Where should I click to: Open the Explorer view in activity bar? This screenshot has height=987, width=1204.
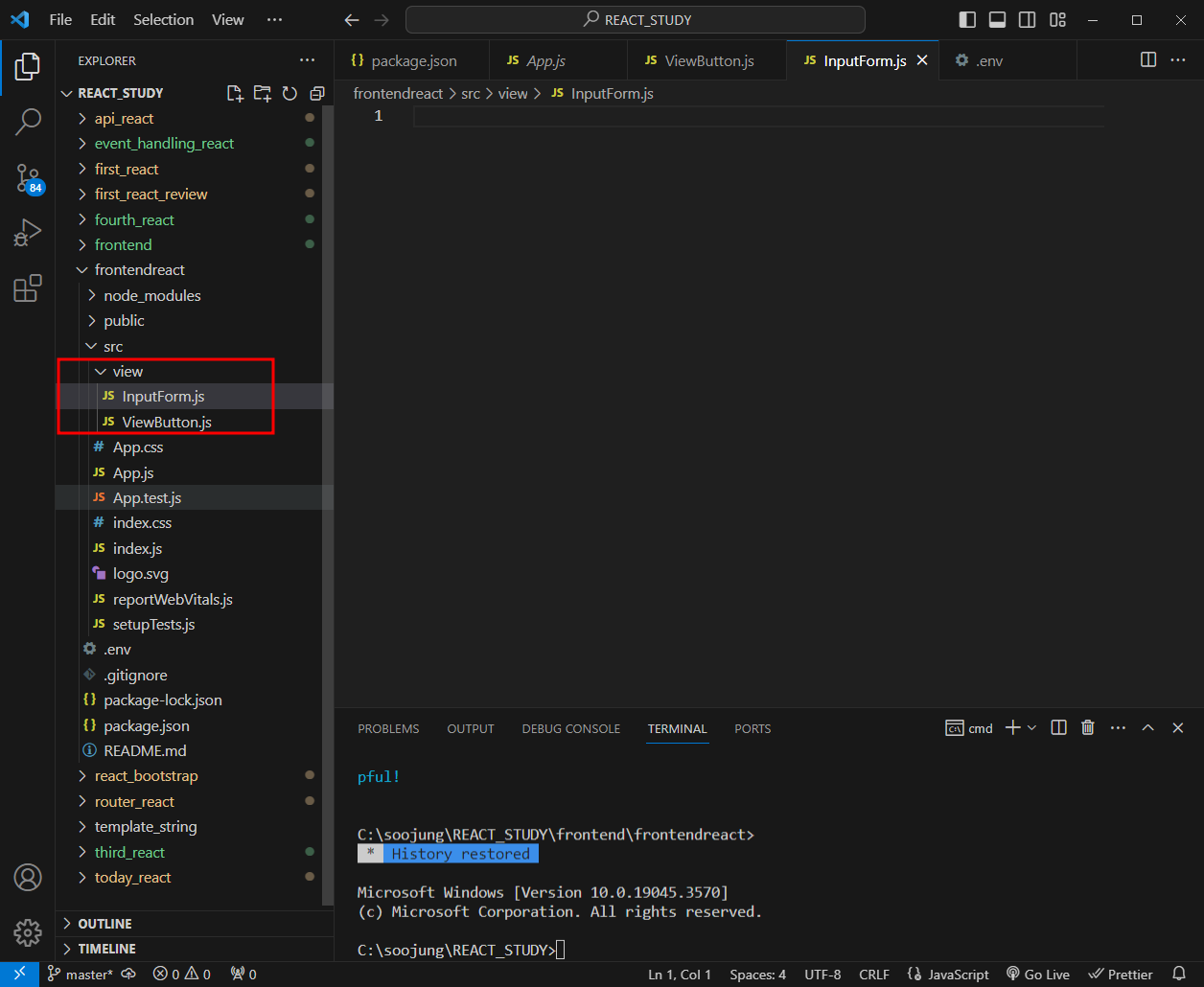pos(28,66)
